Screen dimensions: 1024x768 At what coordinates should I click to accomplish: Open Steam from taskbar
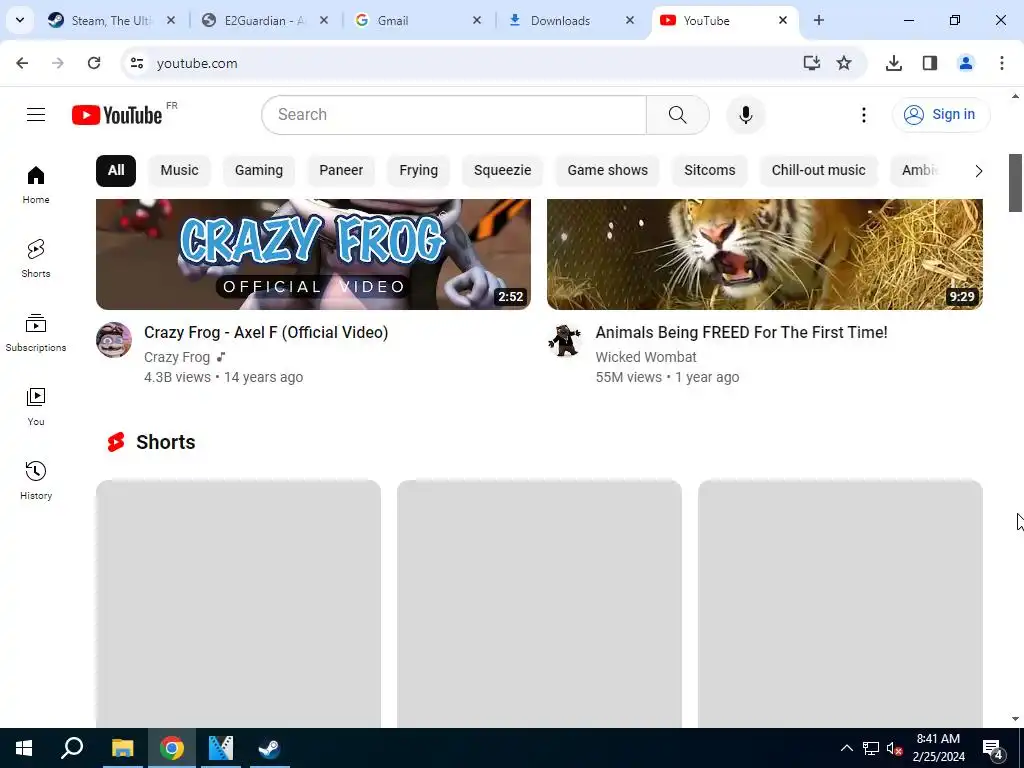[x=269, y=748]
